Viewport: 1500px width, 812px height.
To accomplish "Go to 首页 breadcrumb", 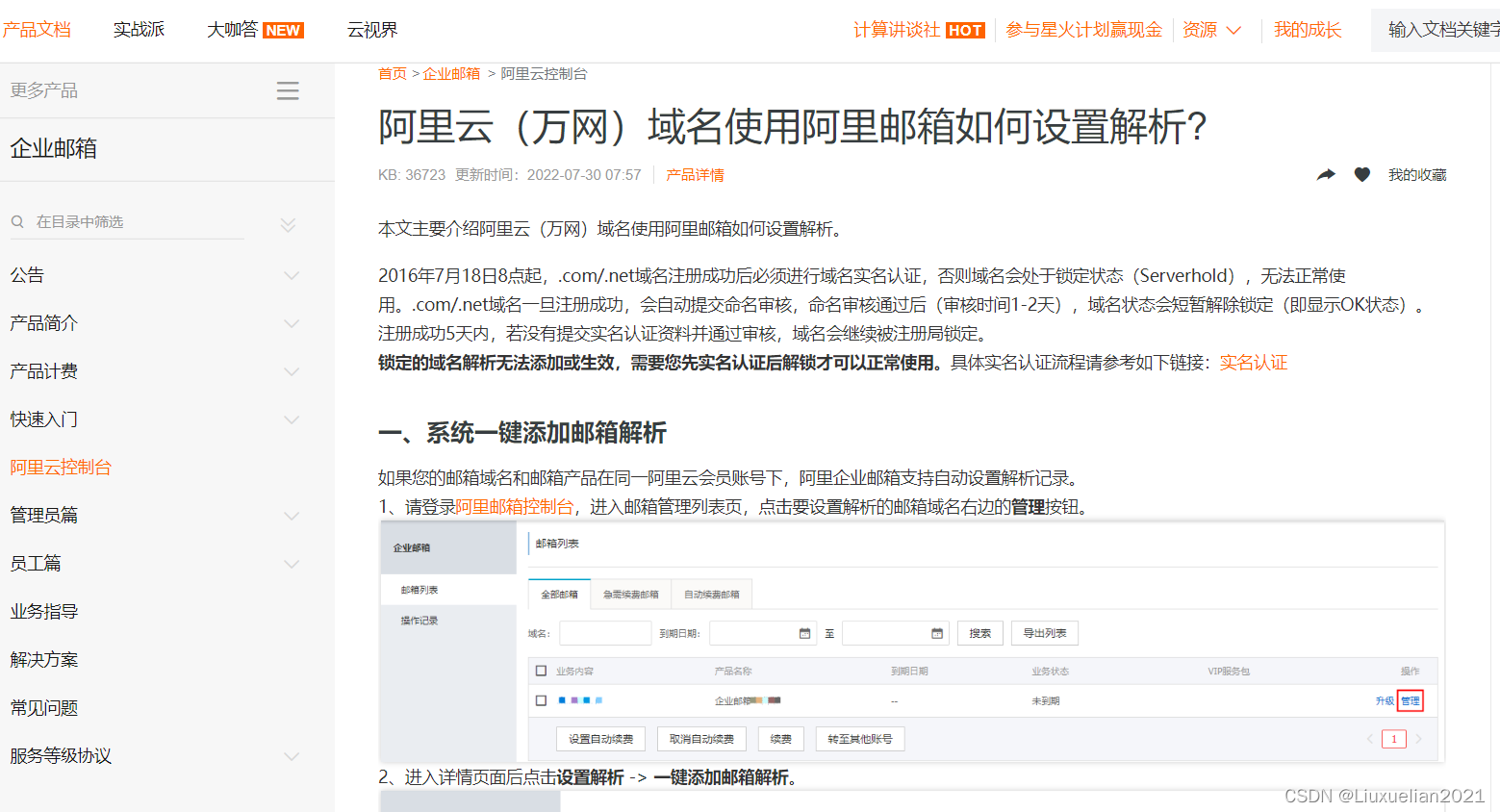I will 393,73.
